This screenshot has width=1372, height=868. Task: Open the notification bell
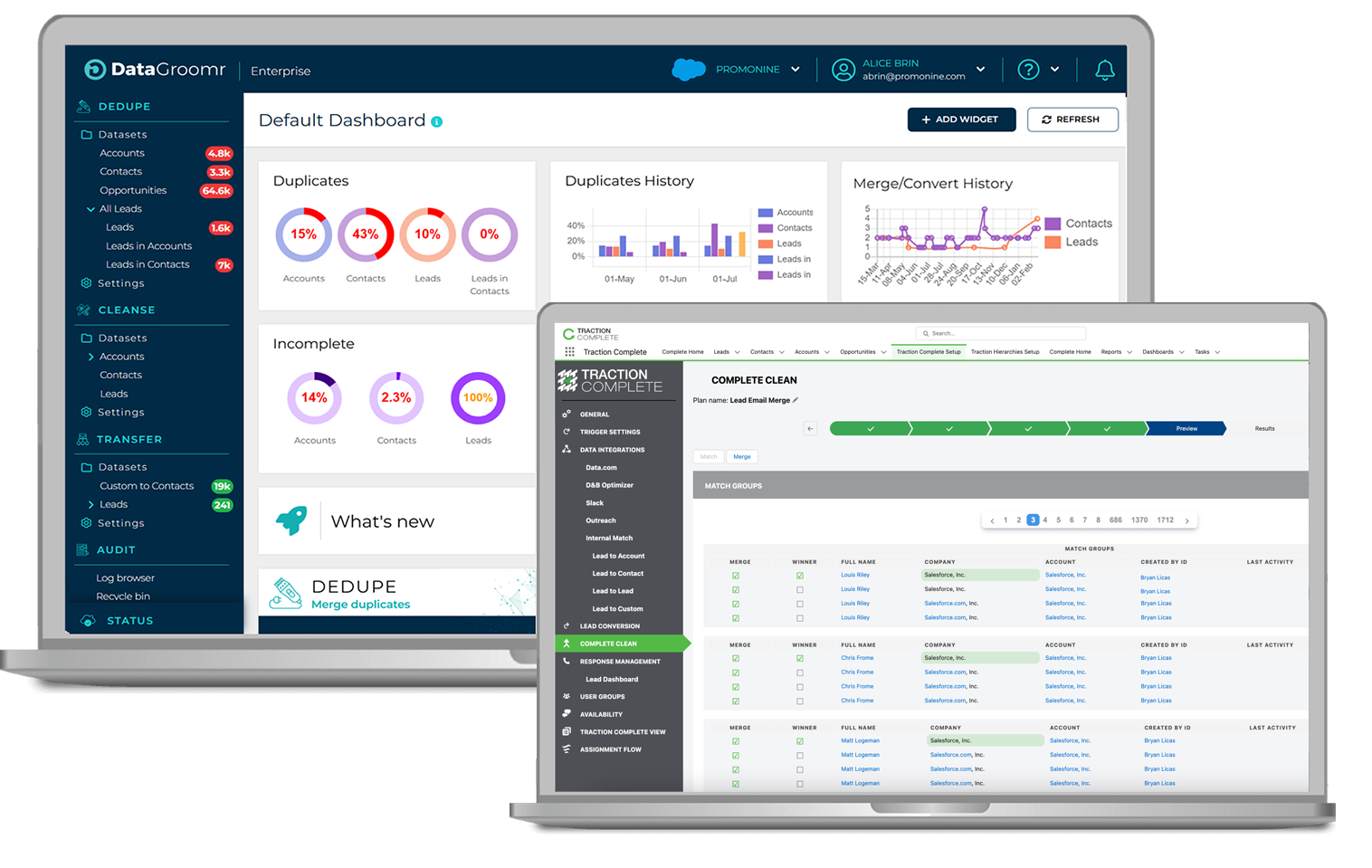1104,70
